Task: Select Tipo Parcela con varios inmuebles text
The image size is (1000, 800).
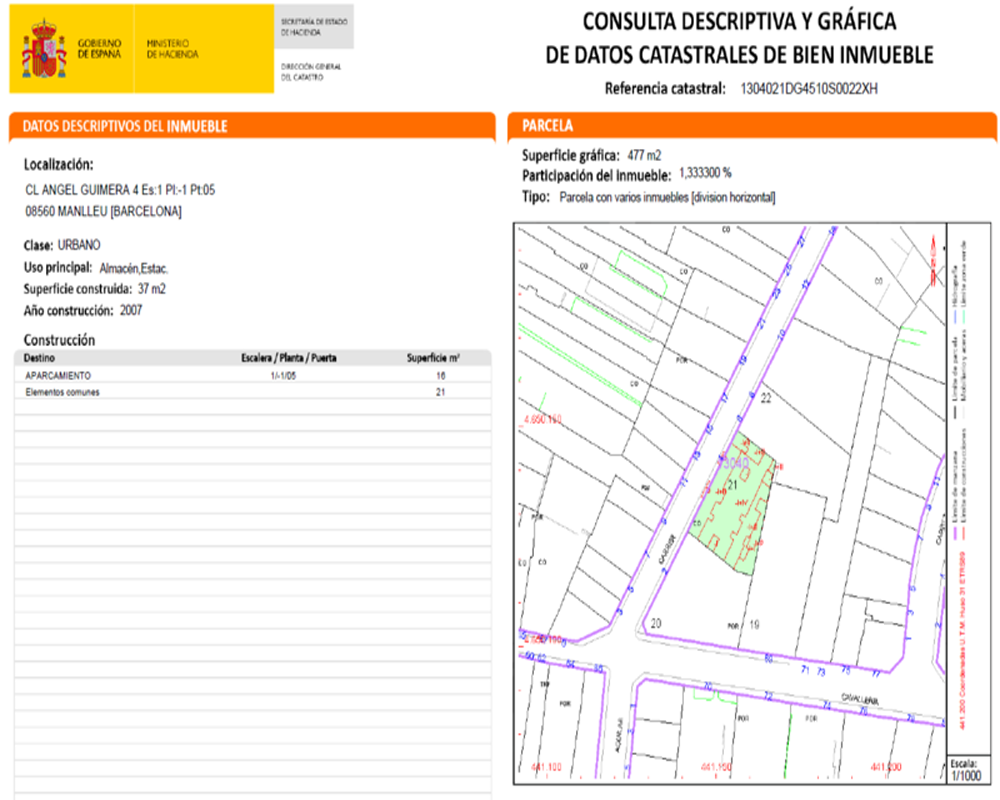Action: (x=667, y=197)
